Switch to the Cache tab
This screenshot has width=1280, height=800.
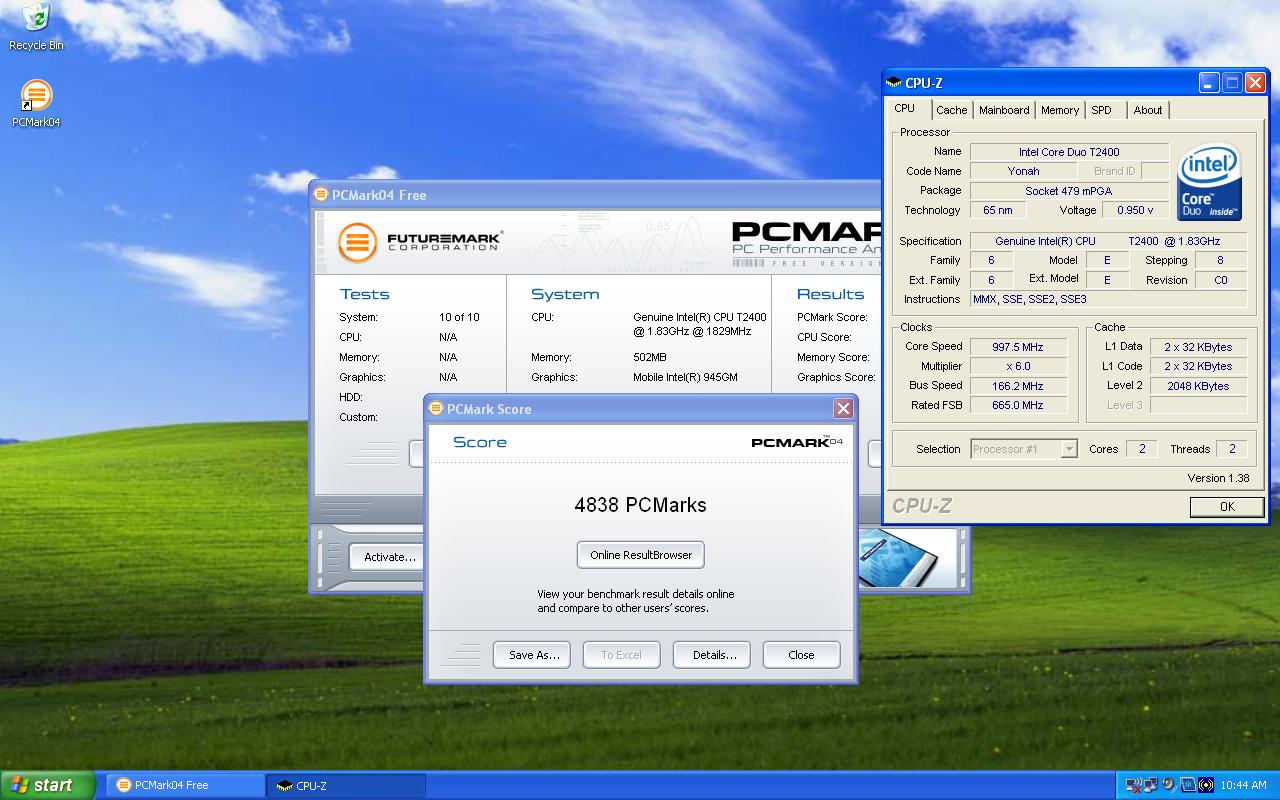pos(952,110)
